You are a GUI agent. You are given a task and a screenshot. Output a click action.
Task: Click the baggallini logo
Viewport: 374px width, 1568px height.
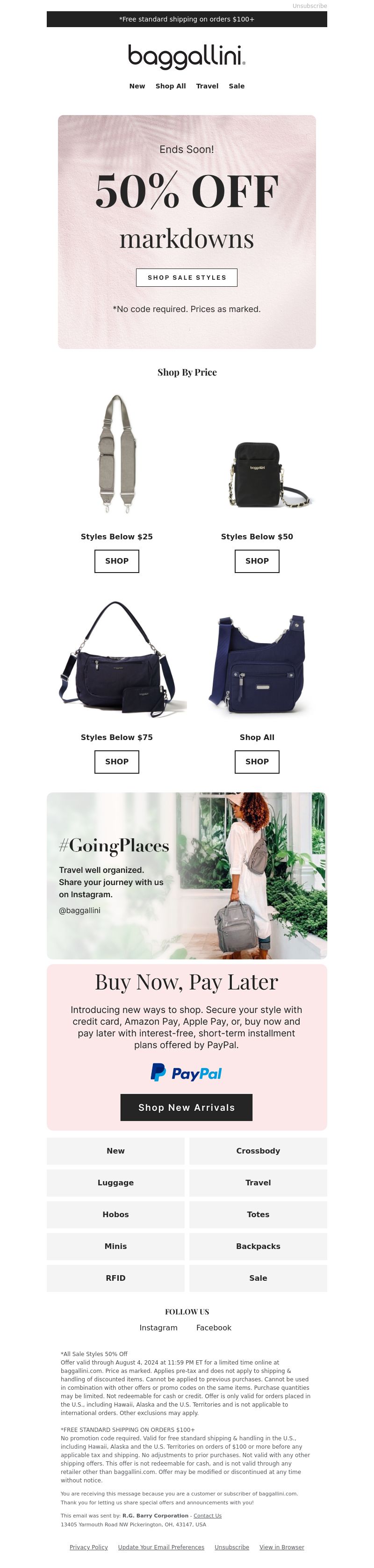(x=187, y=57)
